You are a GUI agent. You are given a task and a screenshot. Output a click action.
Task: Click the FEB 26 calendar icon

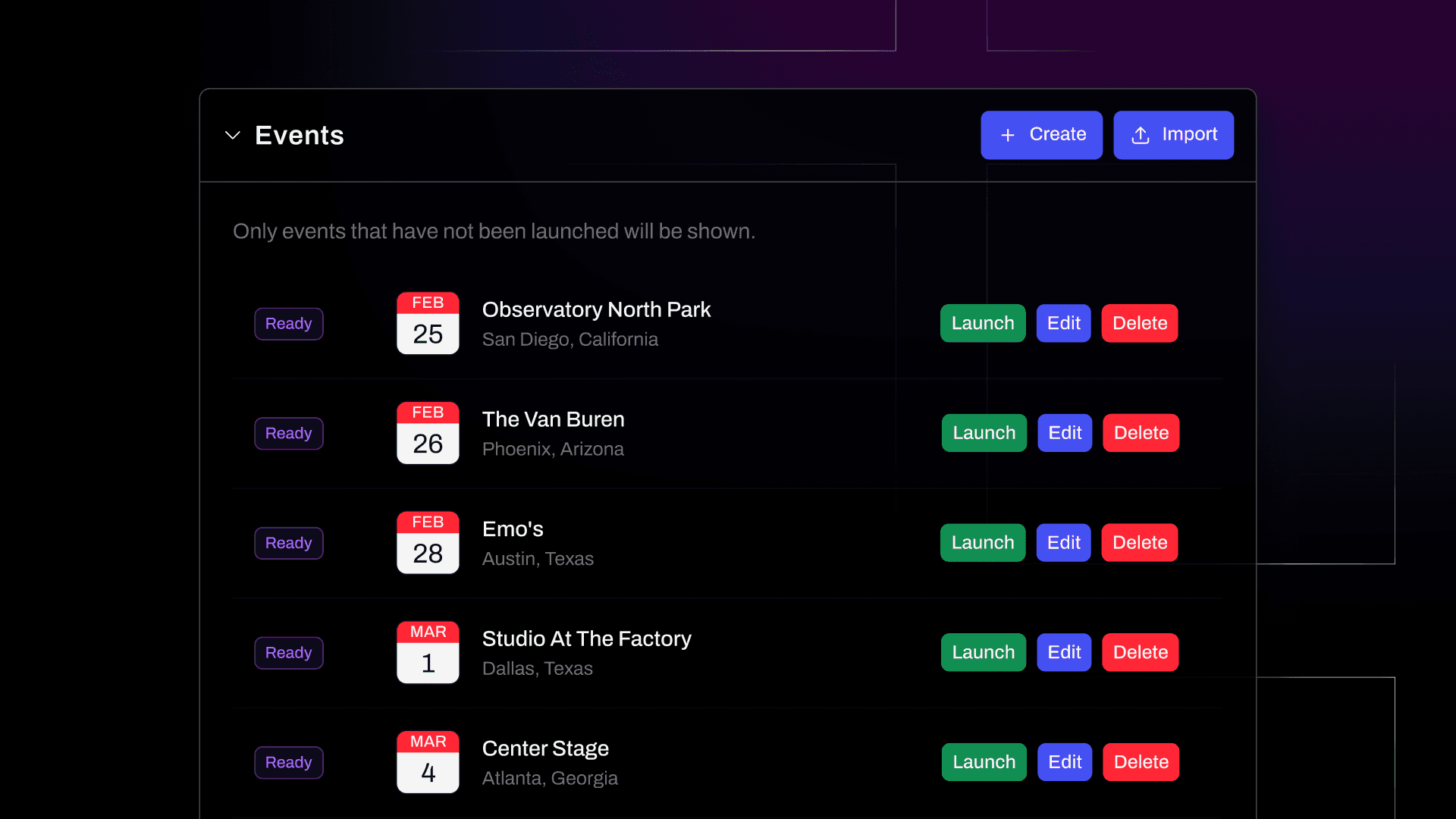[x=428, y=433]
